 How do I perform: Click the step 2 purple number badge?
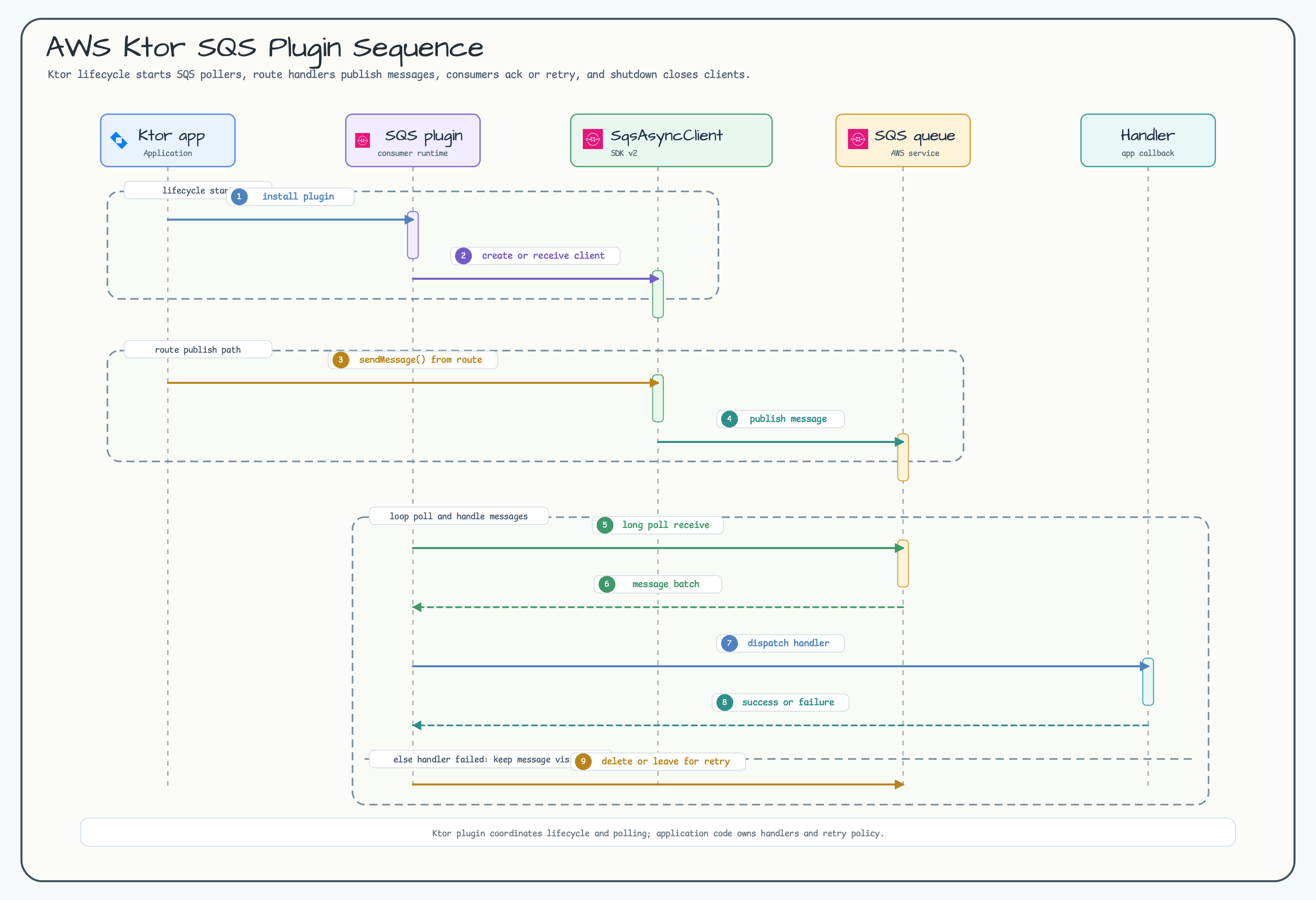coord(463,256)
